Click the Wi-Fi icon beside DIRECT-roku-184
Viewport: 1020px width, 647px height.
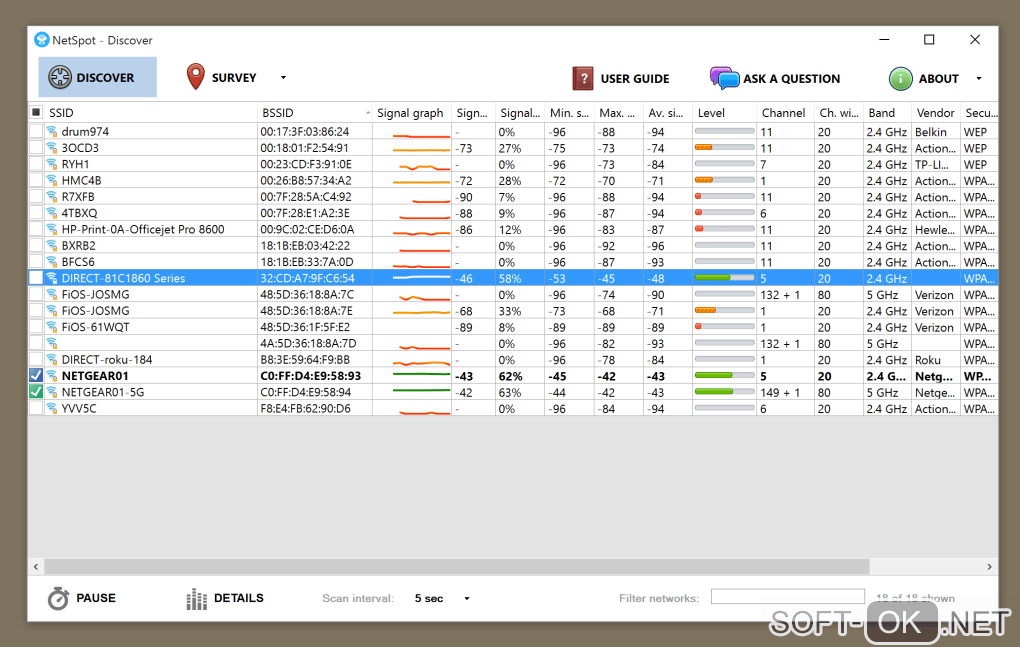(52, 359)
